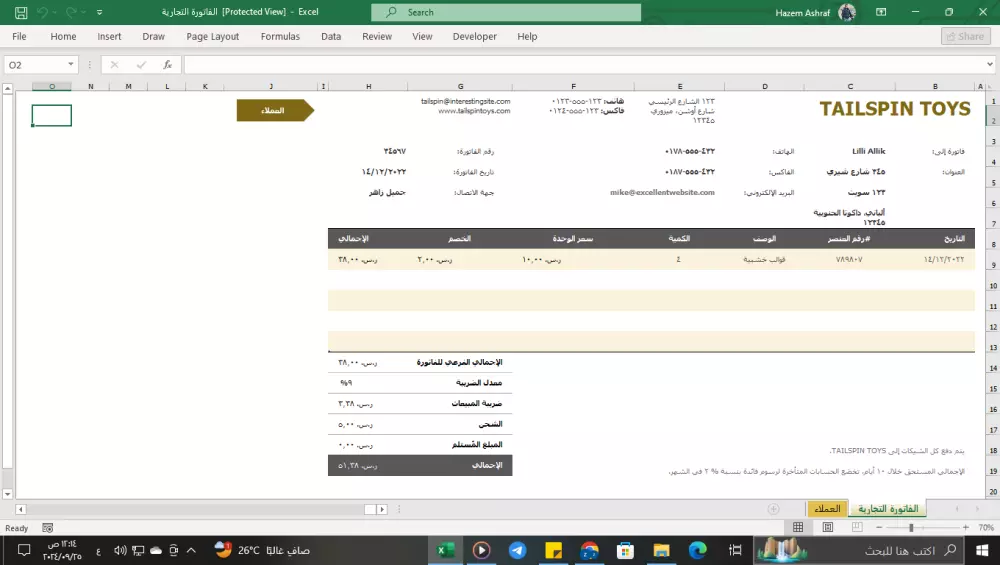Open the Home ribbon tab
The image size is (1000, 565).
point(63,36)
